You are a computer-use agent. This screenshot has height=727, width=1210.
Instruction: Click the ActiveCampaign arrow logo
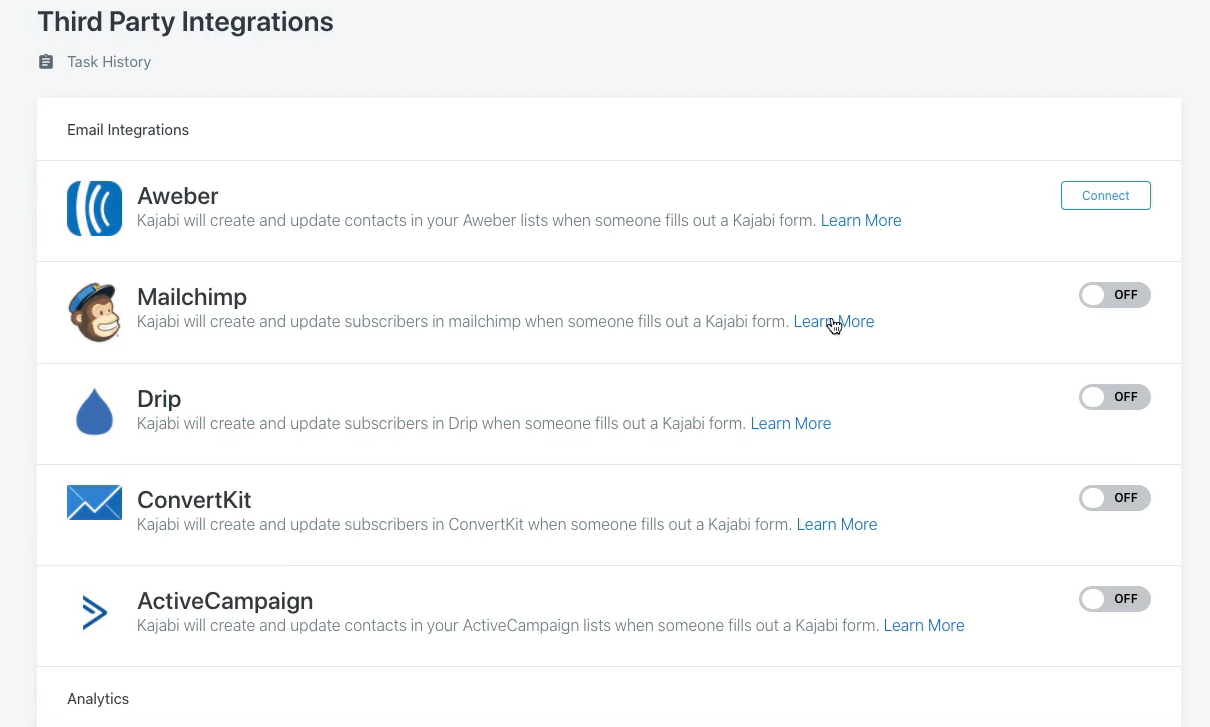click(x=94, y=612)
